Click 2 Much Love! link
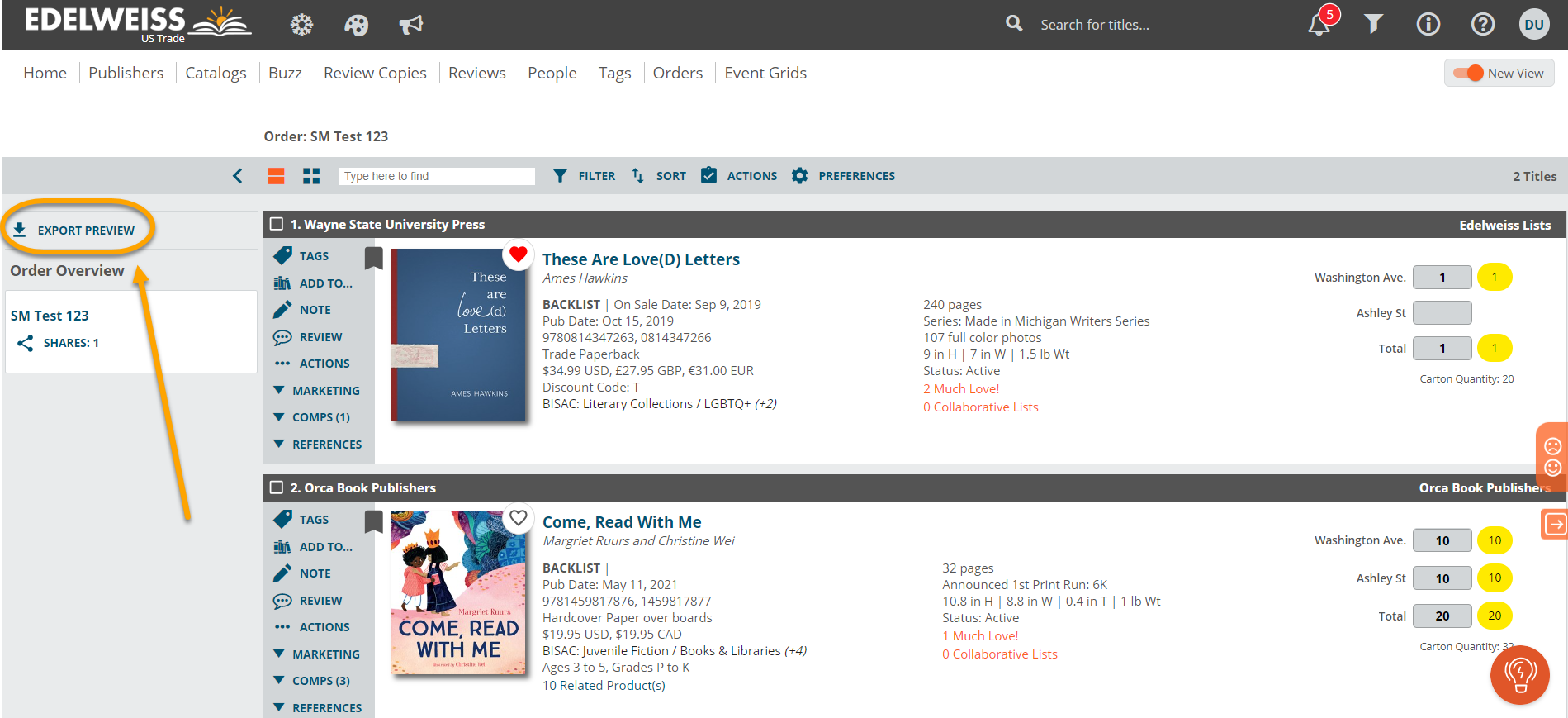Screen dimensions: 1568x718 (961, 388)
